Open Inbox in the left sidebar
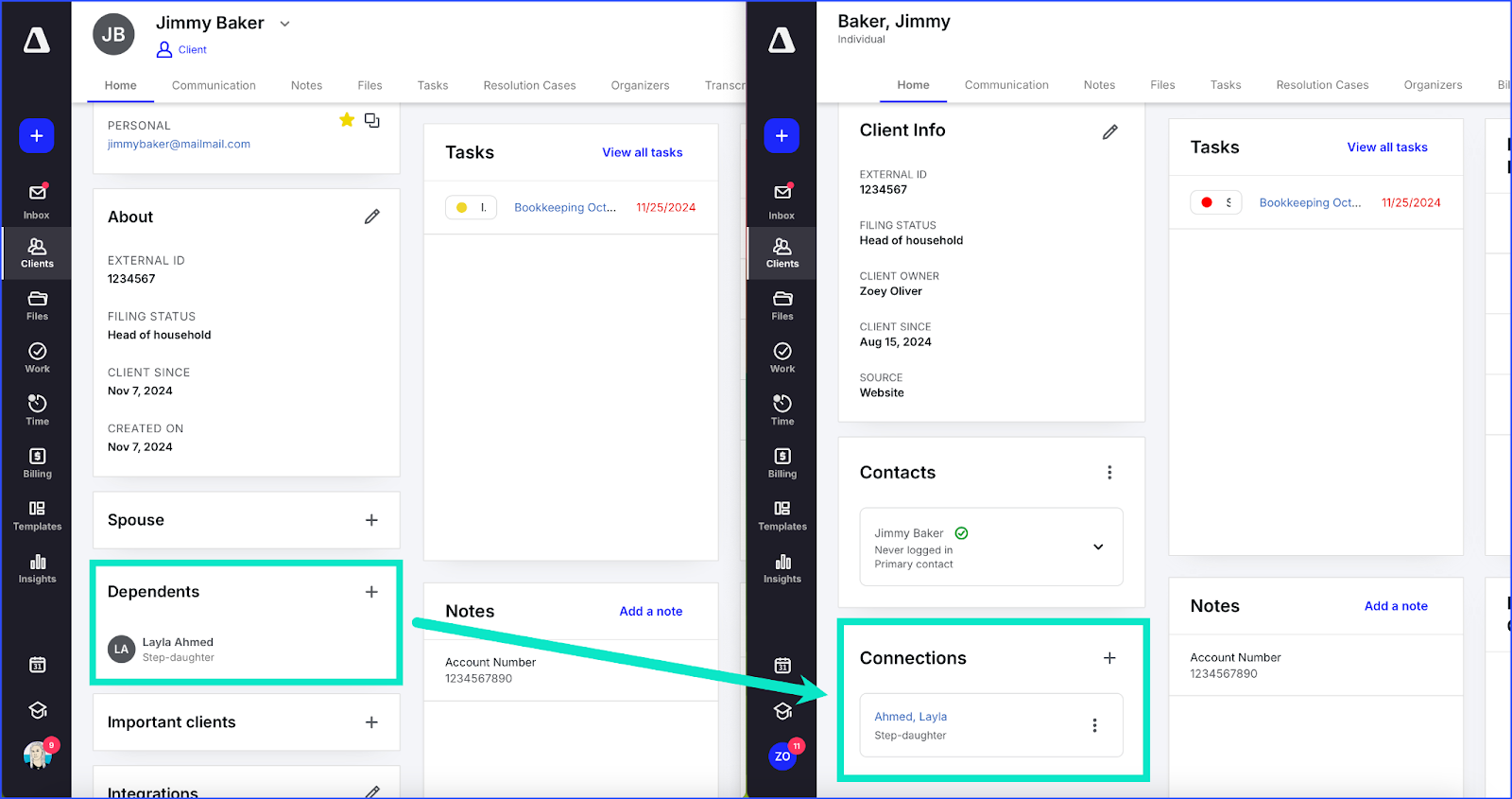This screenshot has width=1512, height=799. click(37, 200)
